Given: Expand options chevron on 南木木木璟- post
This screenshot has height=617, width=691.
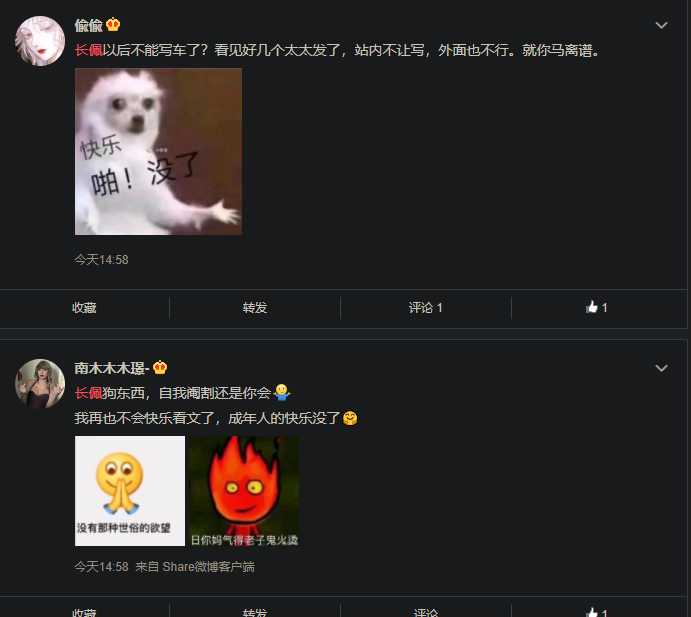Looking at the screenshot, I should 661,368.
